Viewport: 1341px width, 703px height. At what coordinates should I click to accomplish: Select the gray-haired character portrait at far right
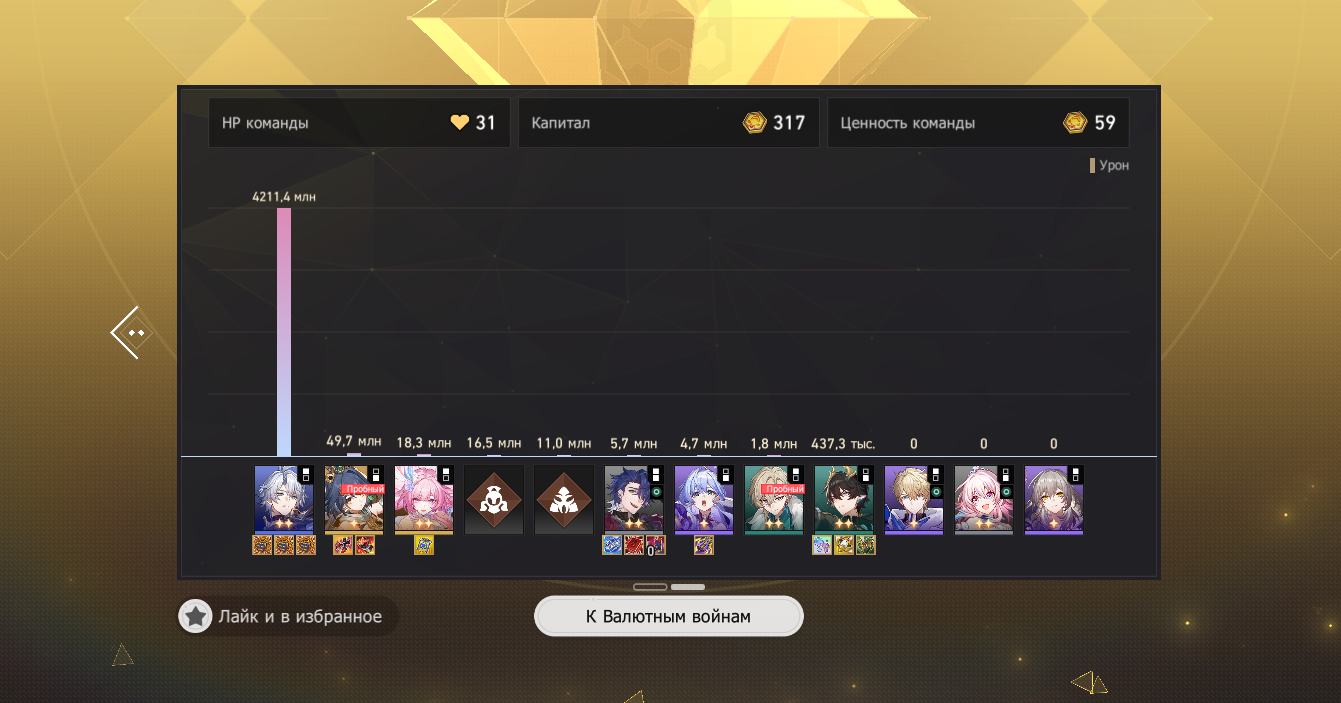click(1054, 499)
